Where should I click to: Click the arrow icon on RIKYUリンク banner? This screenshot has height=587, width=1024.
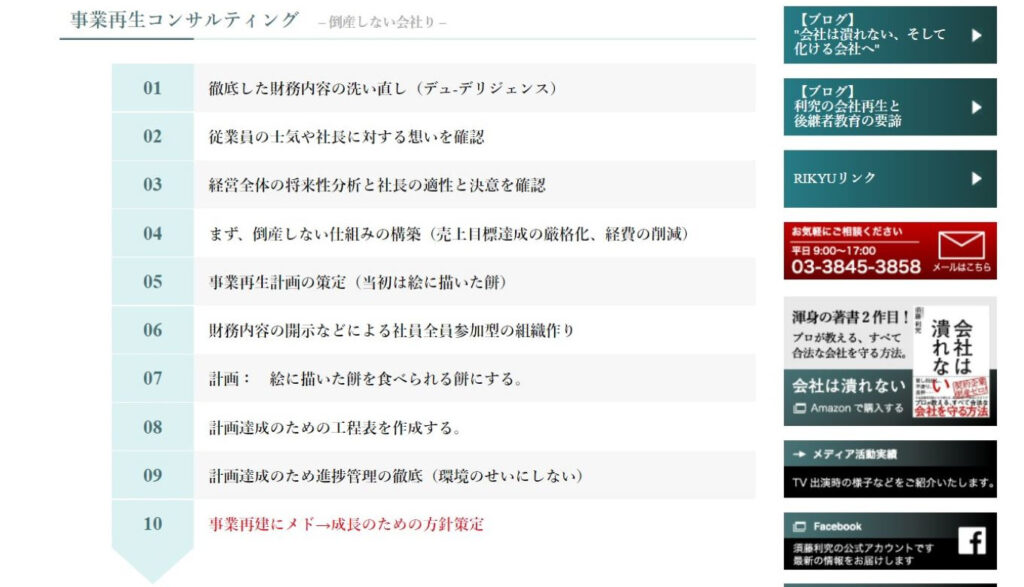tap(976, 179)
